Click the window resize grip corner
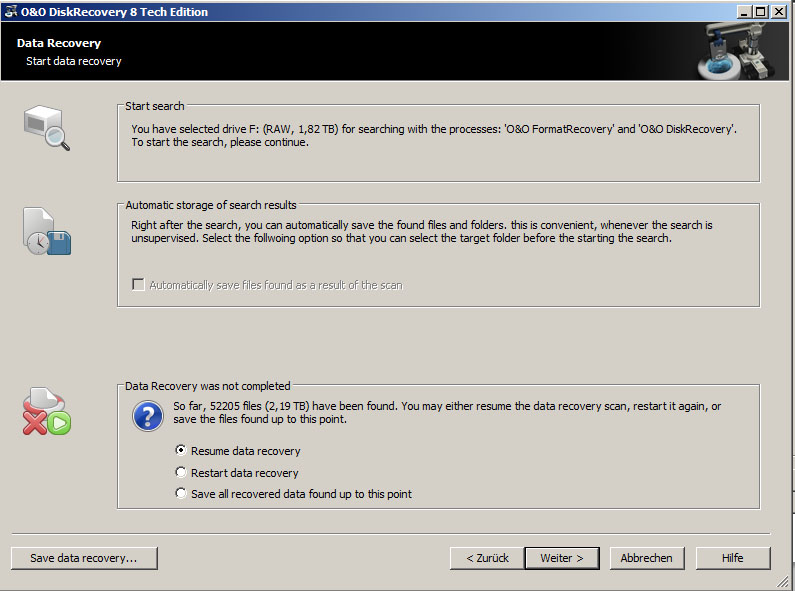795x591 pixels. point(784,581)
